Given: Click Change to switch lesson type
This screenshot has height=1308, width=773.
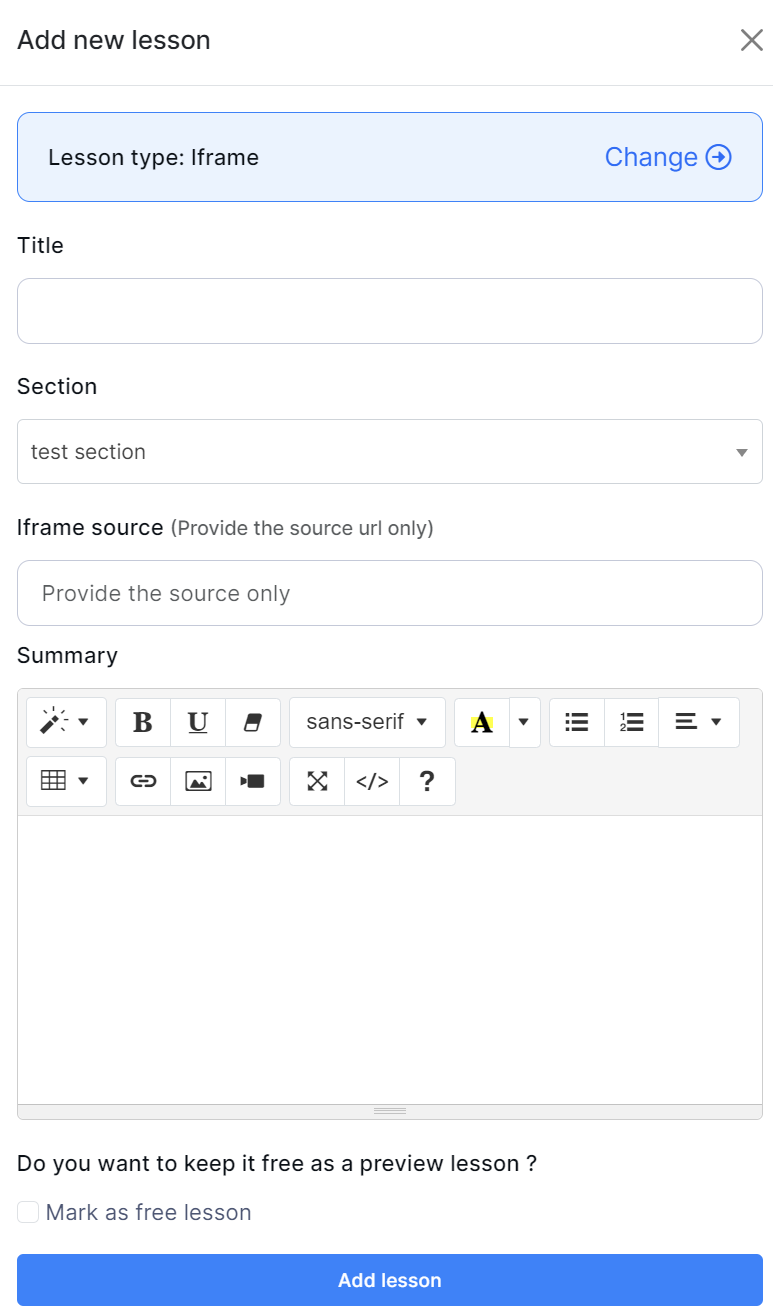Looking at the screenshot, I should (668, 157).
